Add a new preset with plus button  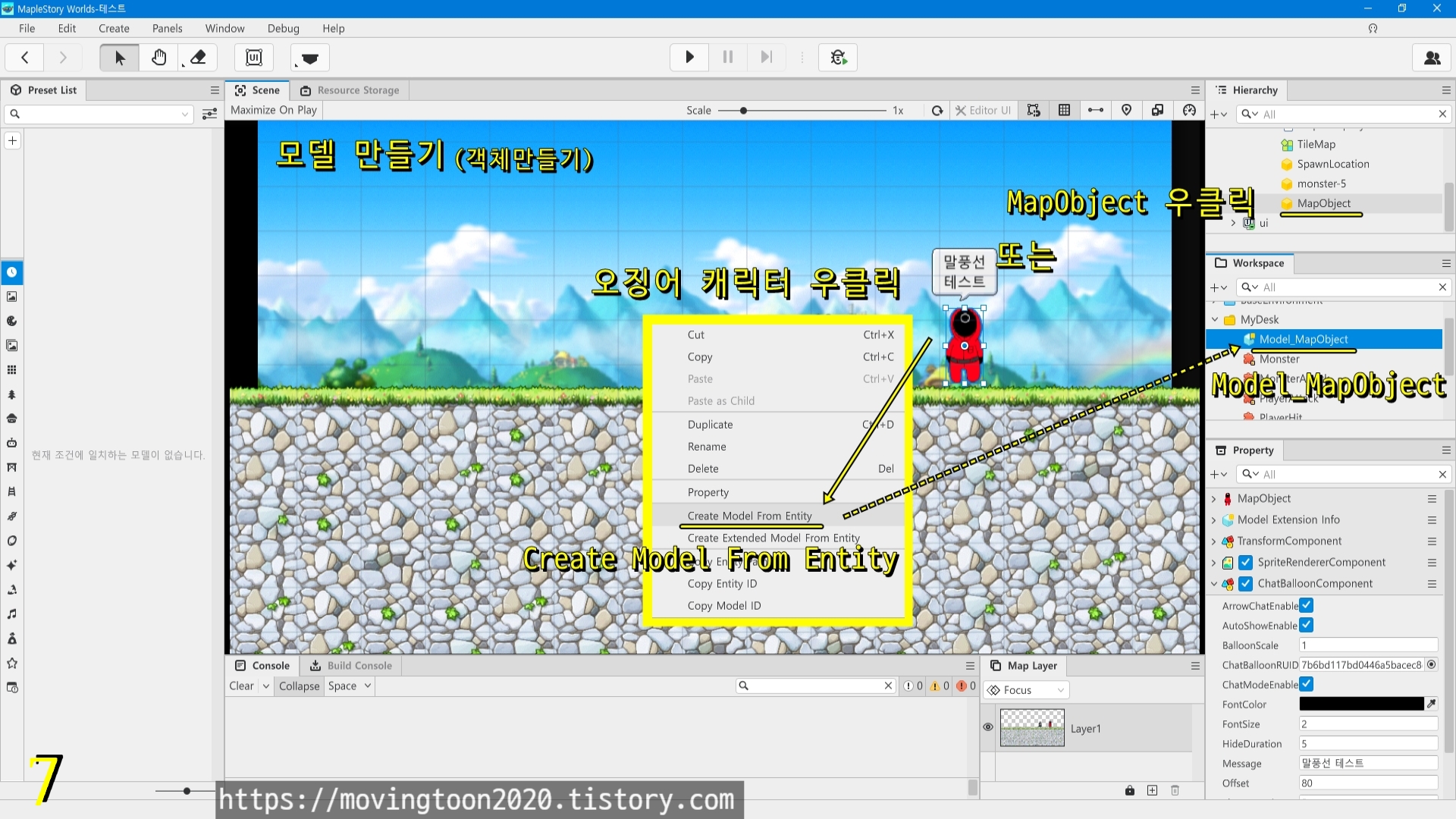click(x=13, y=140)
